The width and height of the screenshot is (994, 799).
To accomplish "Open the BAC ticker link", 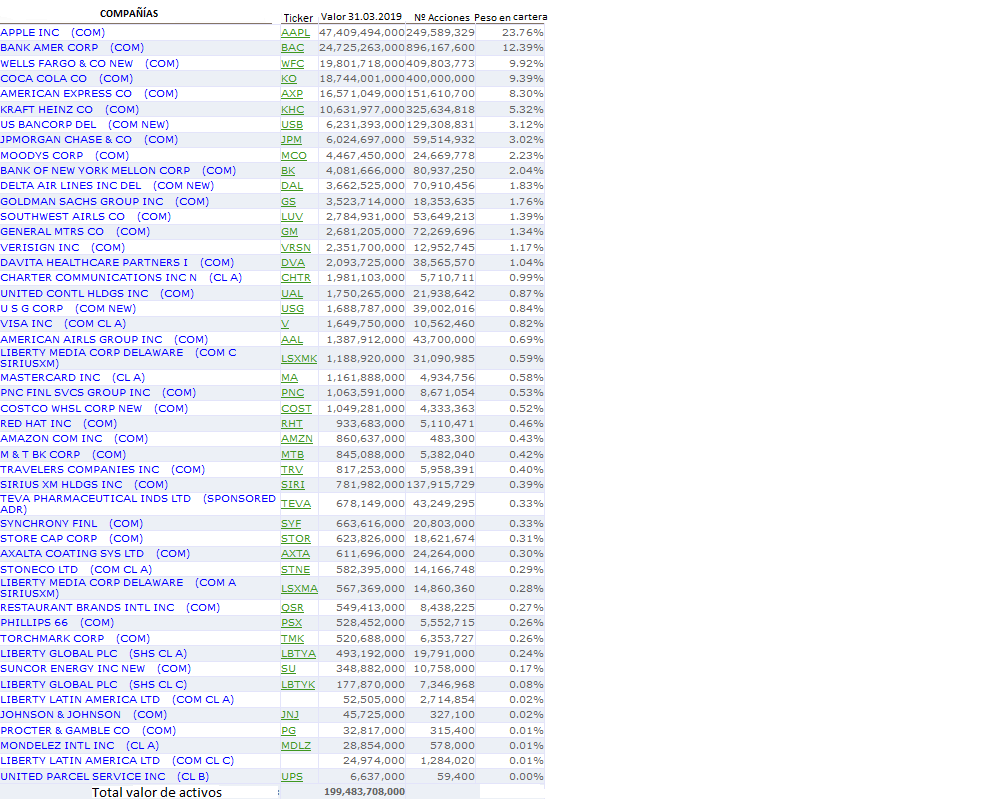I will 292,48.
